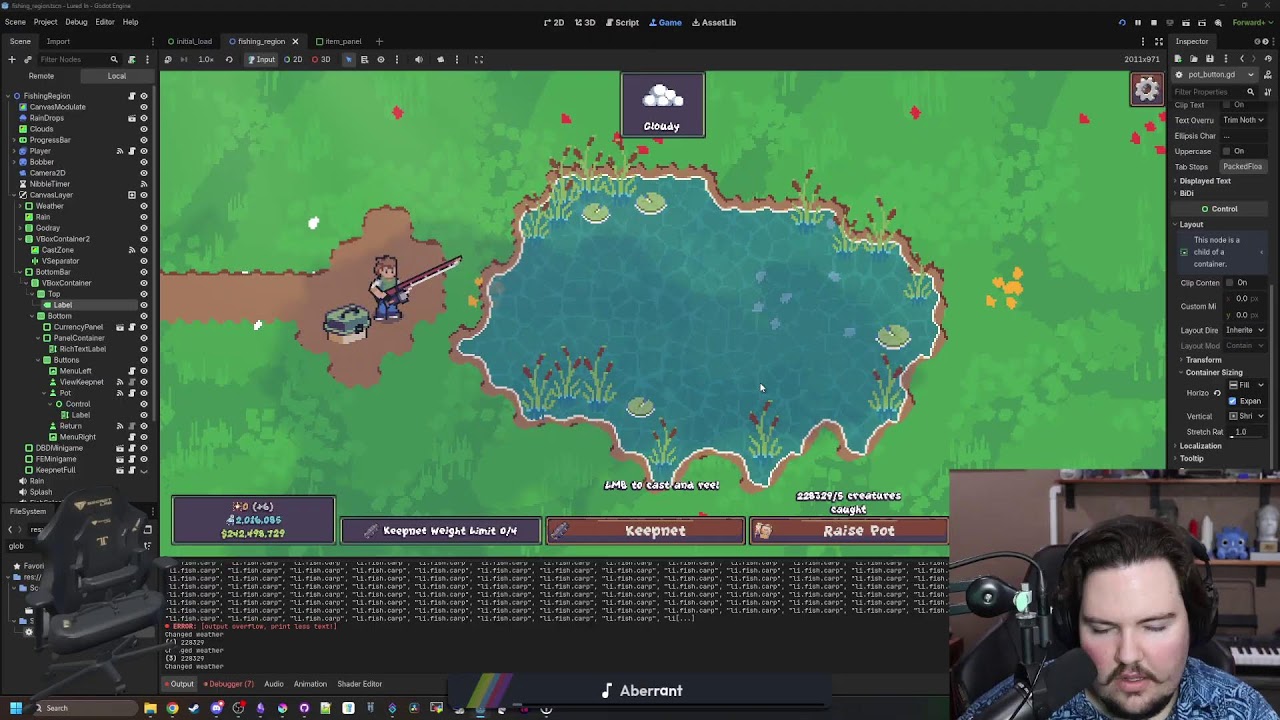
Task: Select the Camera2D node
Action: click(47, 173)
